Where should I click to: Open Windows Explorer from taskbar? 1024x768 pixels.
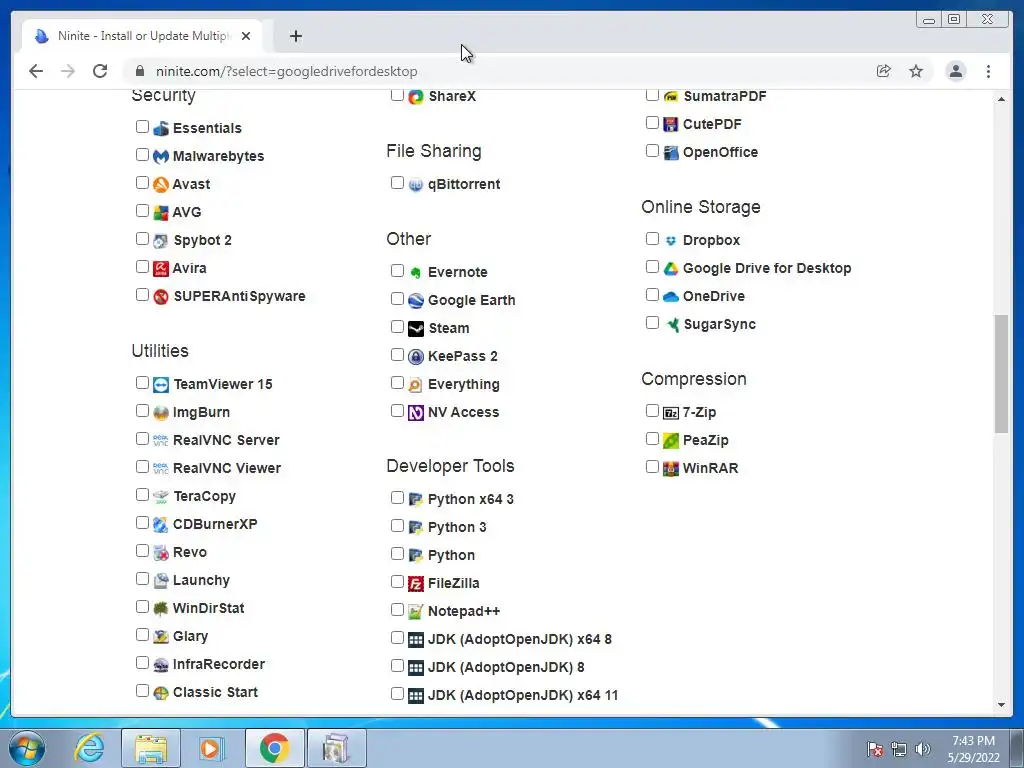[x=151, y=748]
